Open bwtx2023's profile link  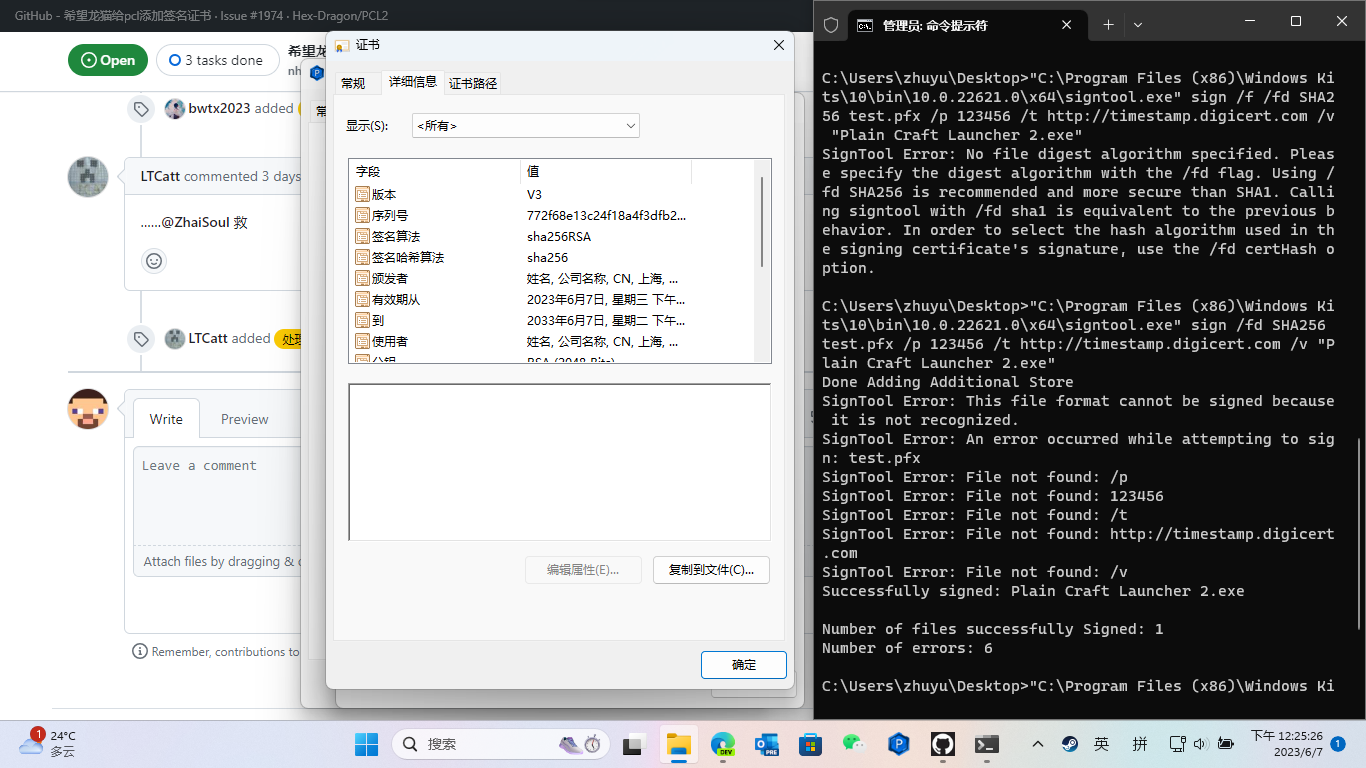(220, 108)
